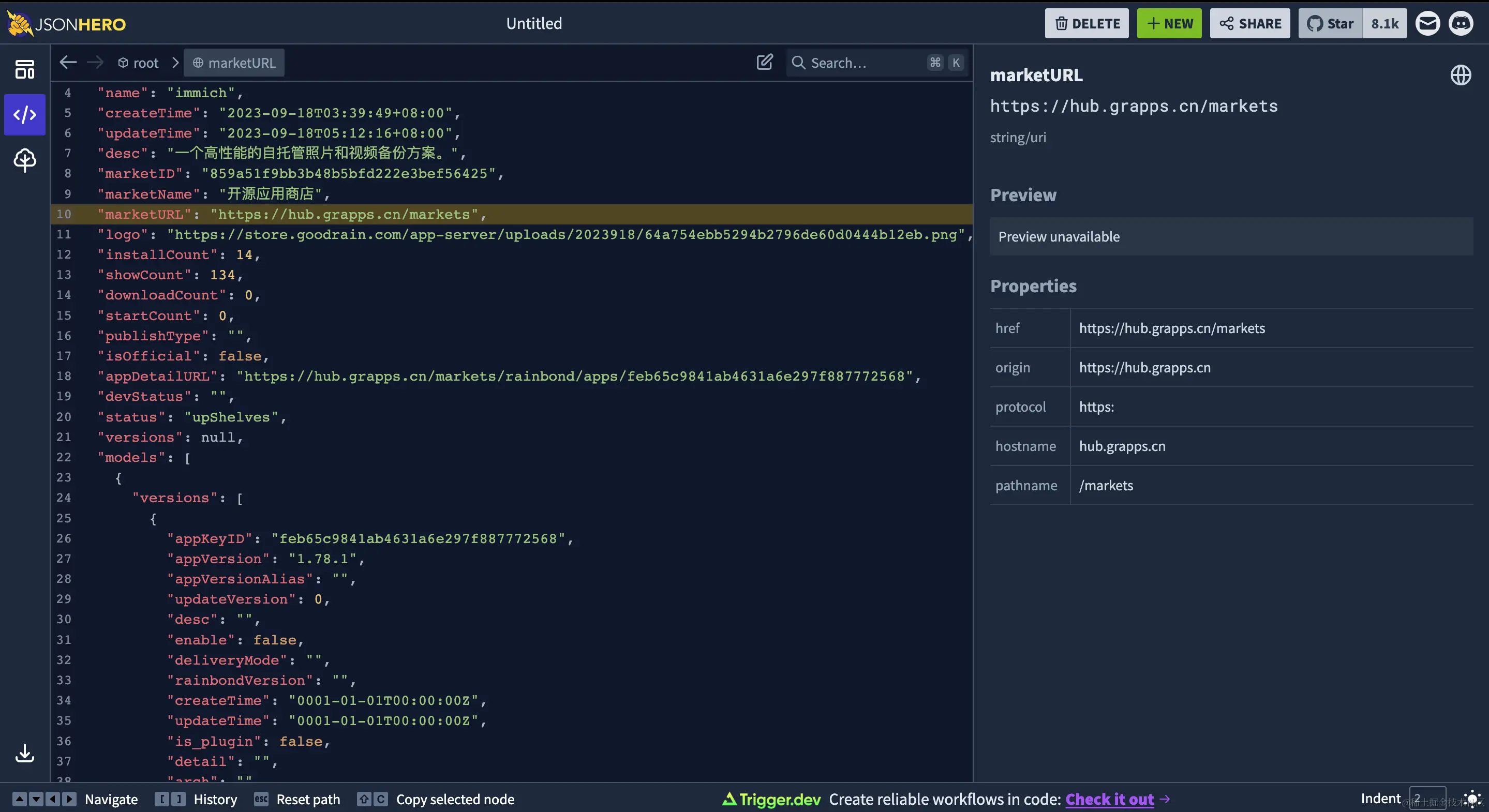The image size is (1489, 812).
Task: Select the is_plugin false line
Action: pos(512,741)
